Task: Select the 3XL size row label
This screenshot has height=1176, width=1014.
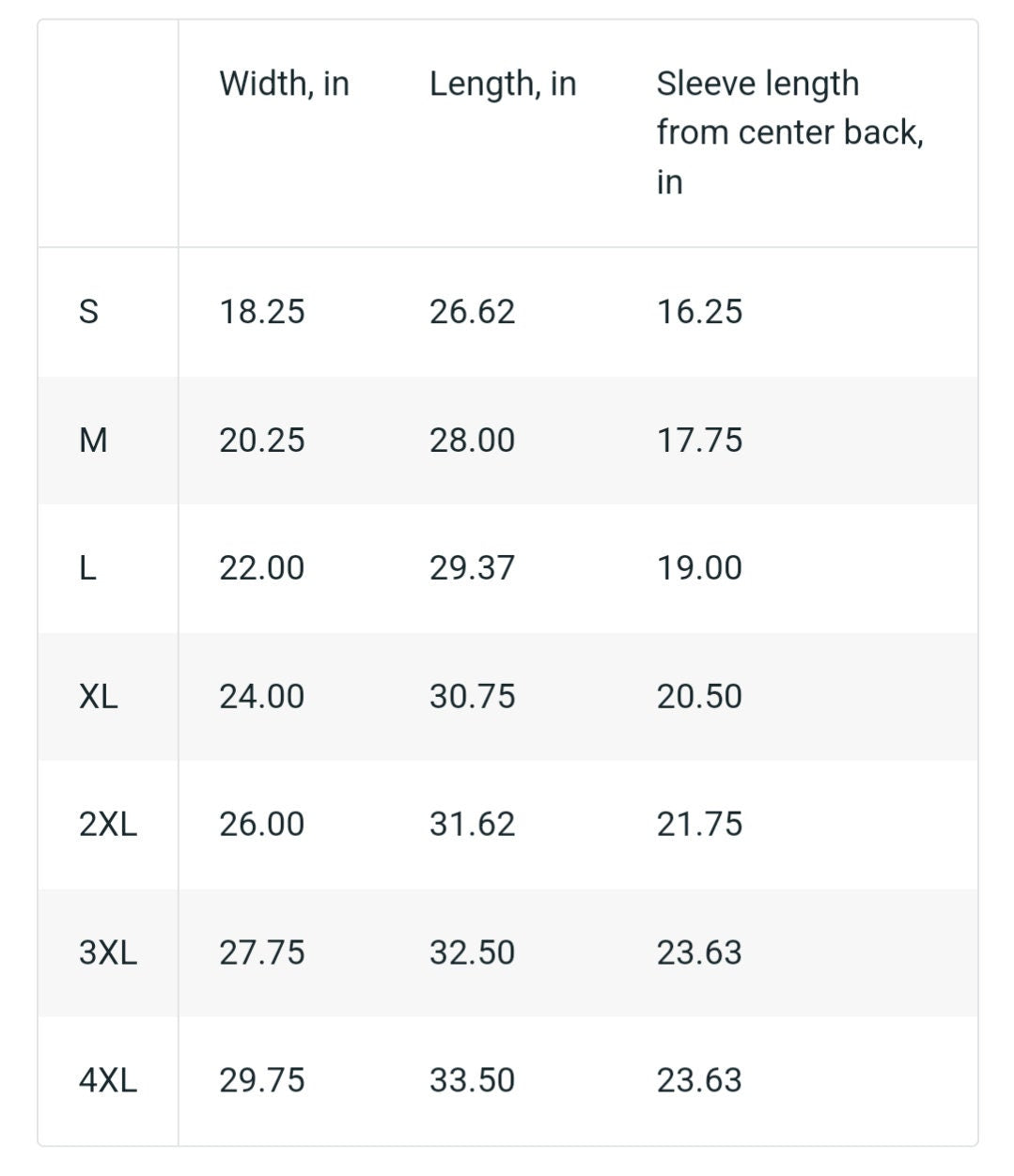Action: tap(108, 952)
